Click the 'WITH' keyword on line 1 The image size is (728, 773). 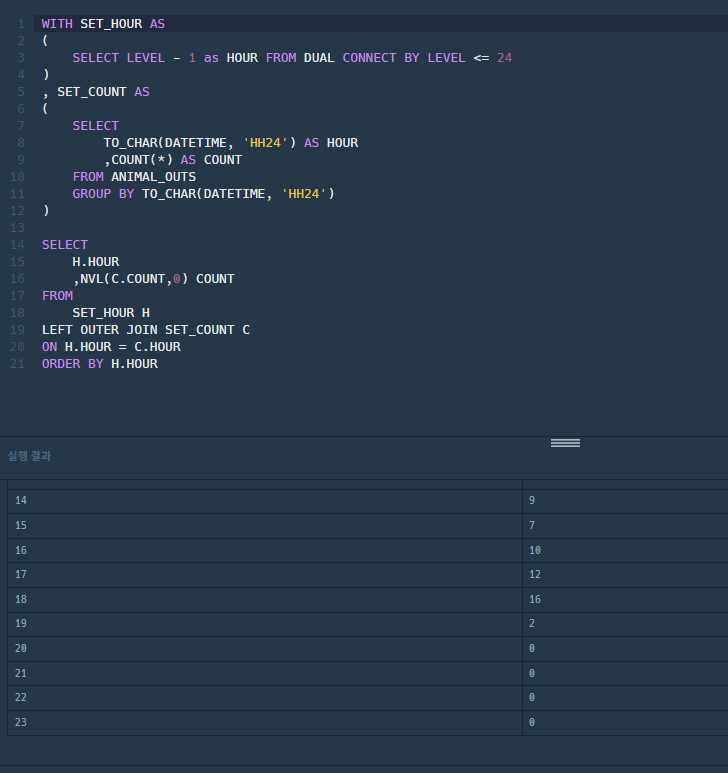click(x=57, y=24)
